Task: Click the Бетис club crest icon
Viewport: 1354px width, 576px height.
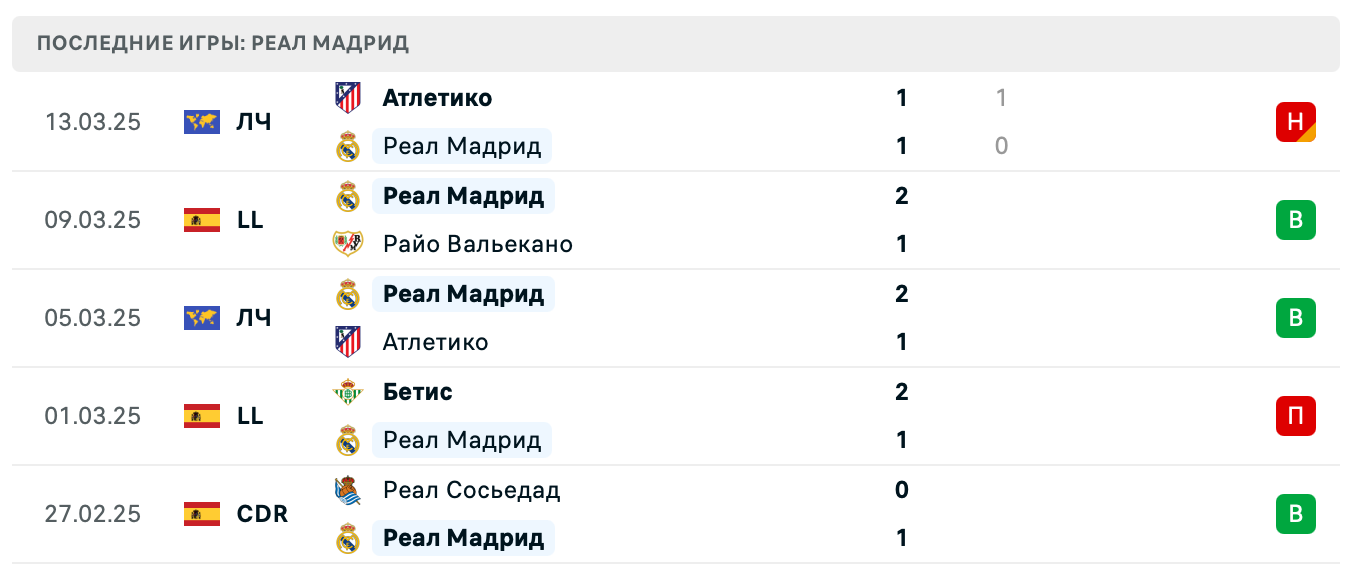Action: click(x=348, y=392)
